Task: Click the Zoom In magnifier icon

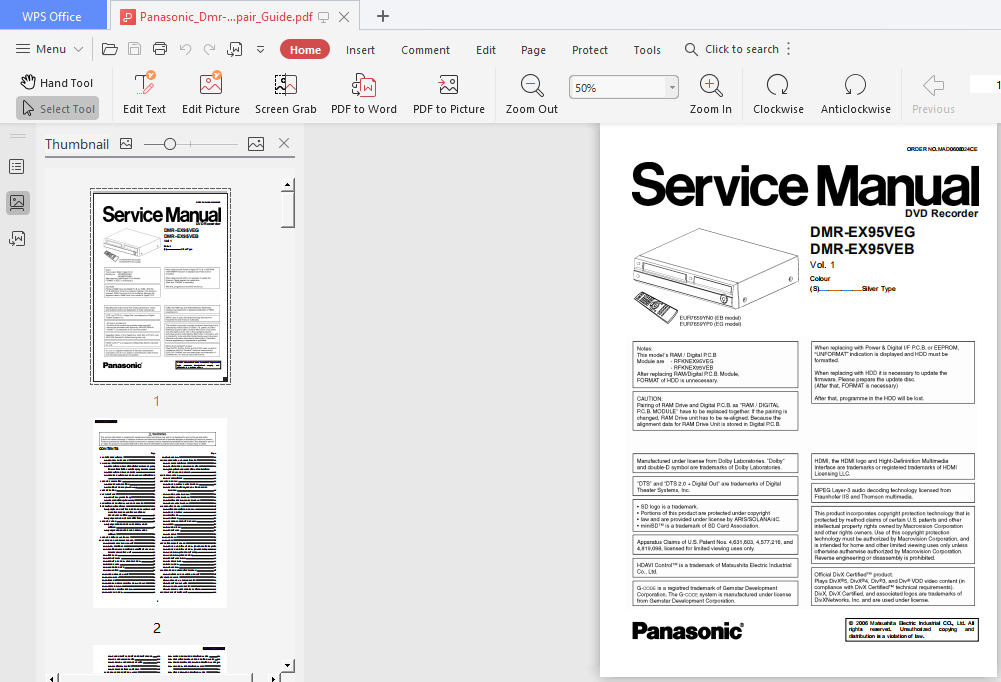Action: coord(711,85)
